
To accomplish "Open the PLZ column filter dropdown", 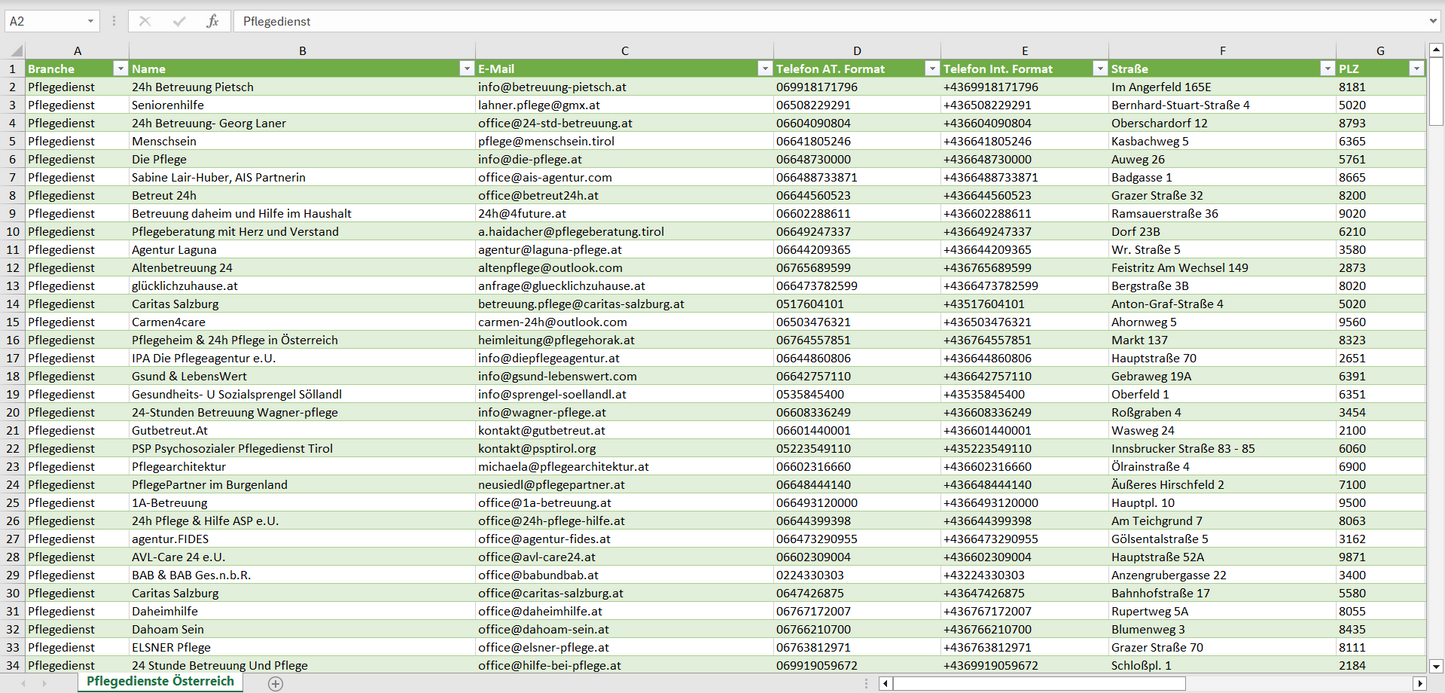I will pos(1416,69).
